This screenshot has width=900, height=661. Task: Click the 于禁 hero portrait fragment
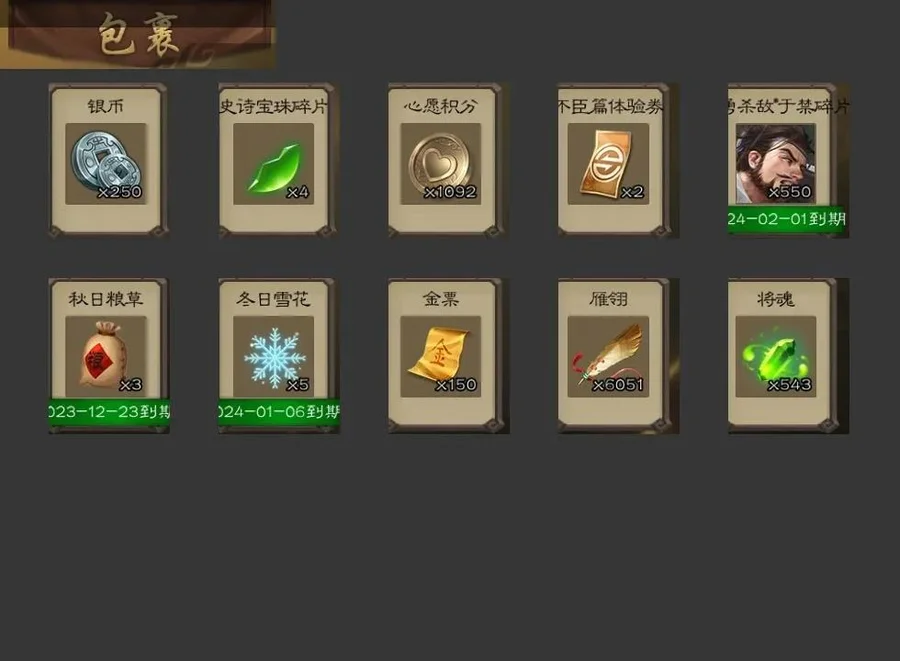pyautogui.click(x=776, y=164)
